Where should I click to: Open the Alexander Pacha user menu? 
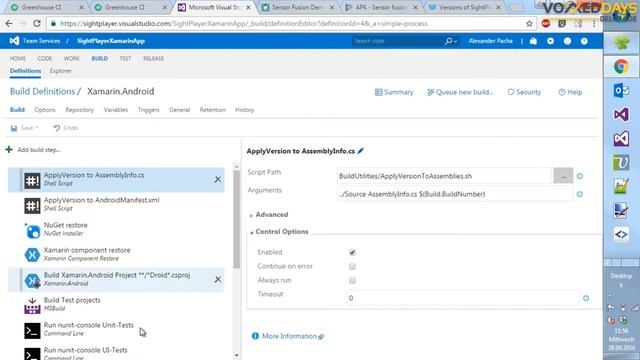point(490,41)
